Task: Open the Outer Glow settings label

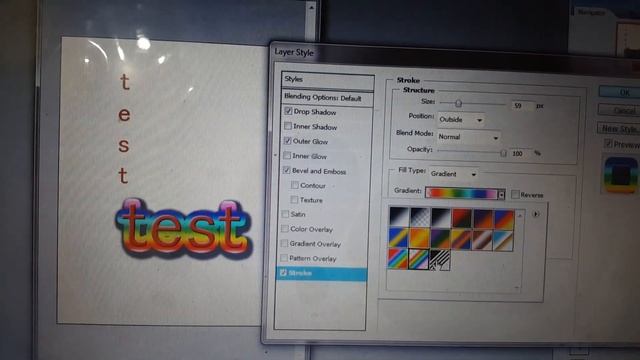Action: [310, 142]
